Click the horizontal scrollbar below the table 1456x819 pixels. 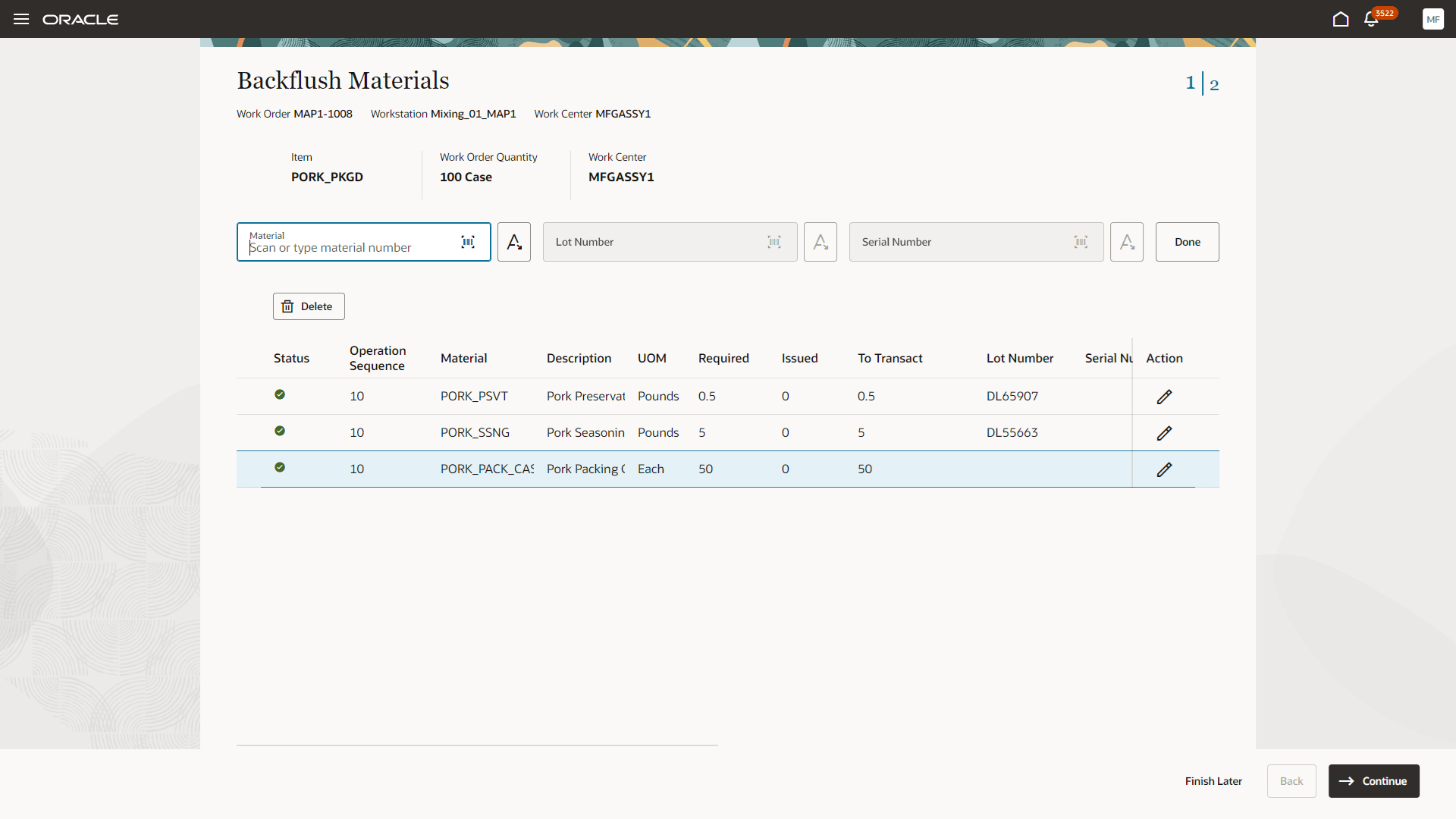(x=477, y=745)
